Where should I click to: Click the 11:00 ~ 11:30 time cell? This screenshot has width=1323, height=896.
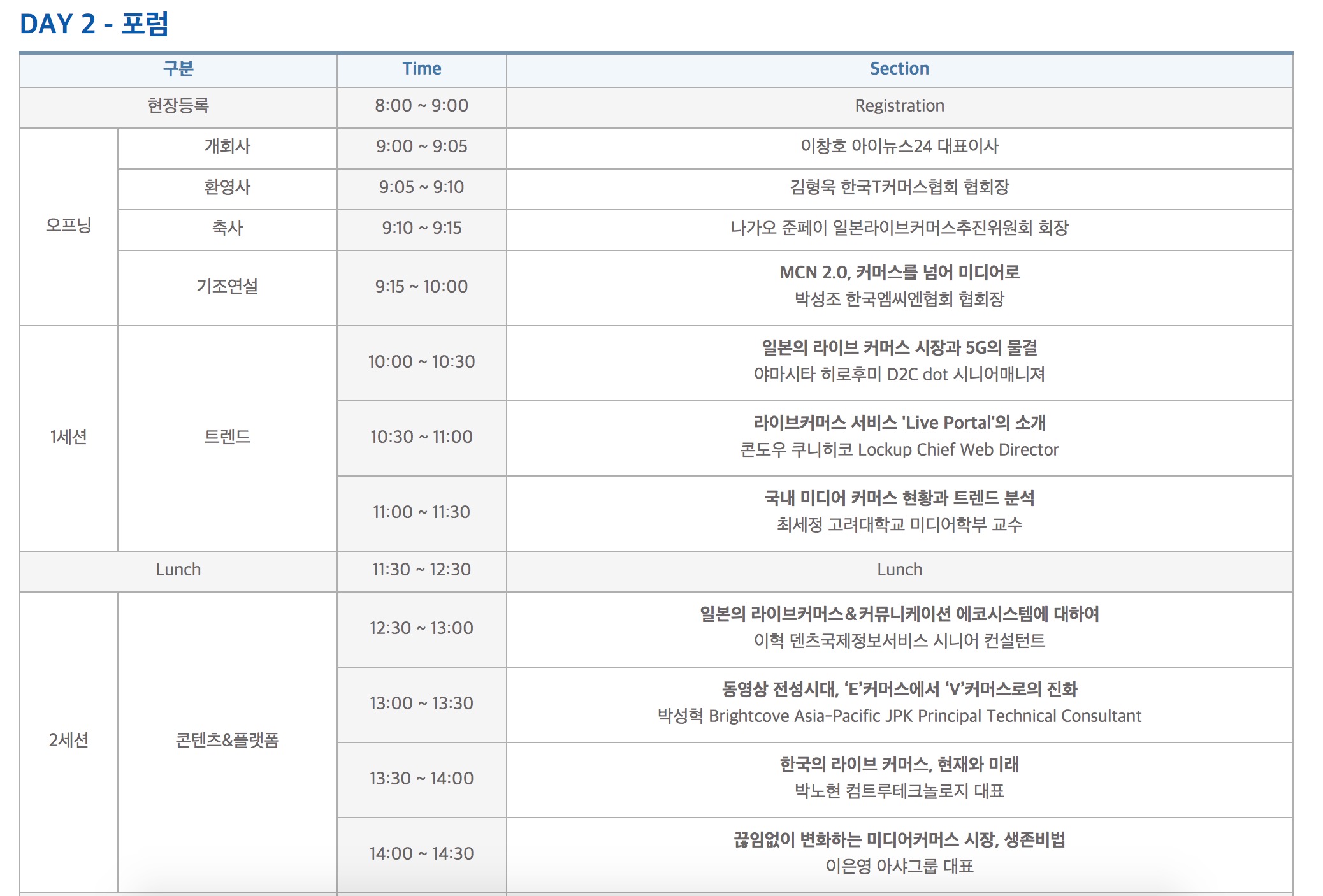point(421,512)
